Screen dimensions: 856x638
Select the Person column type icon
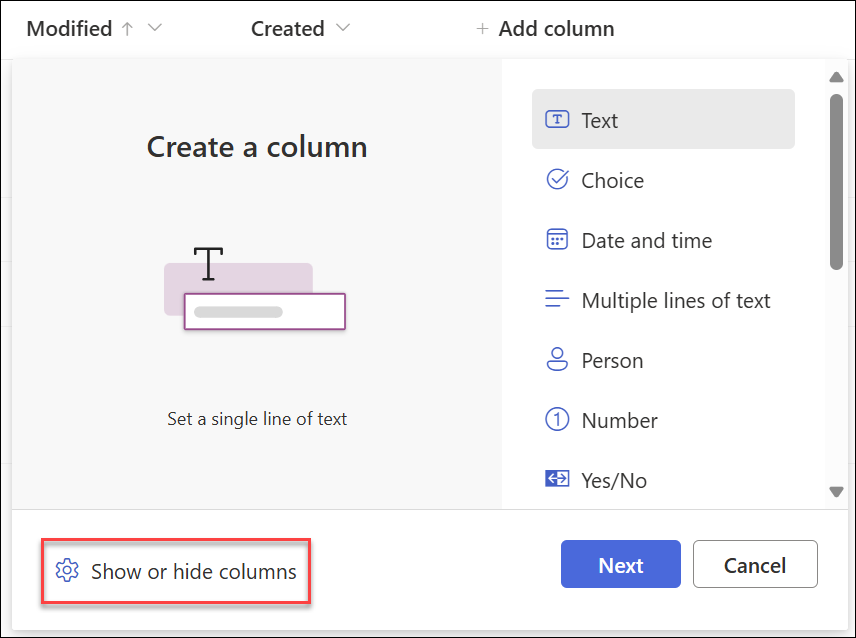558,360
